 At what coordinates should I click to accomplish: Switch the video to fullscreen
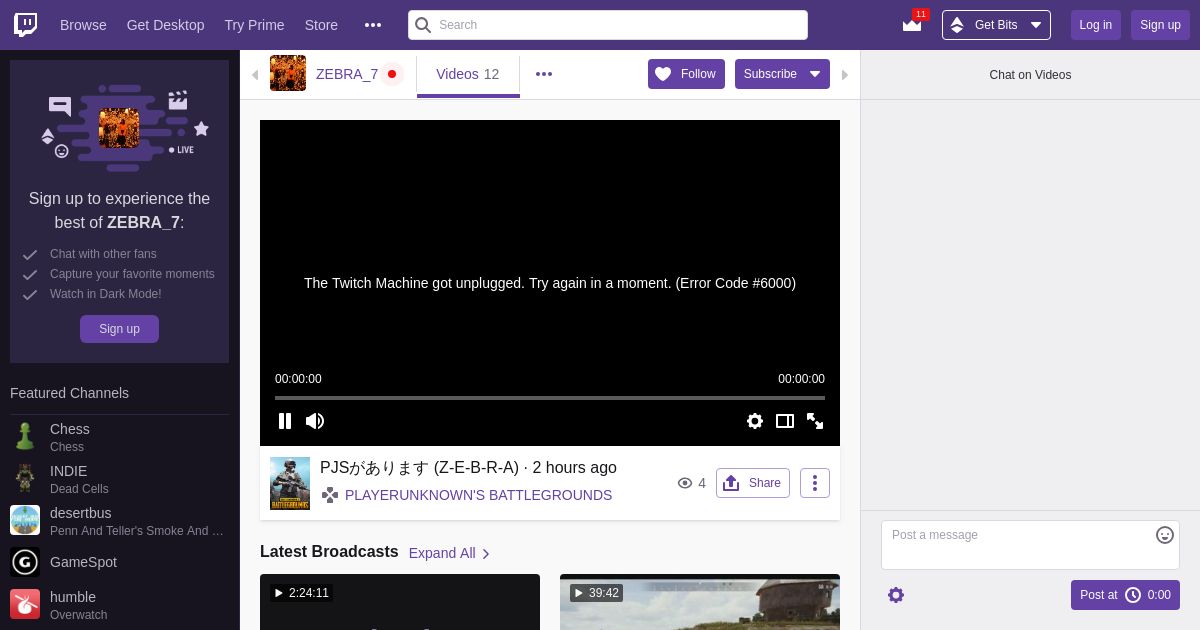coord(815,421)
